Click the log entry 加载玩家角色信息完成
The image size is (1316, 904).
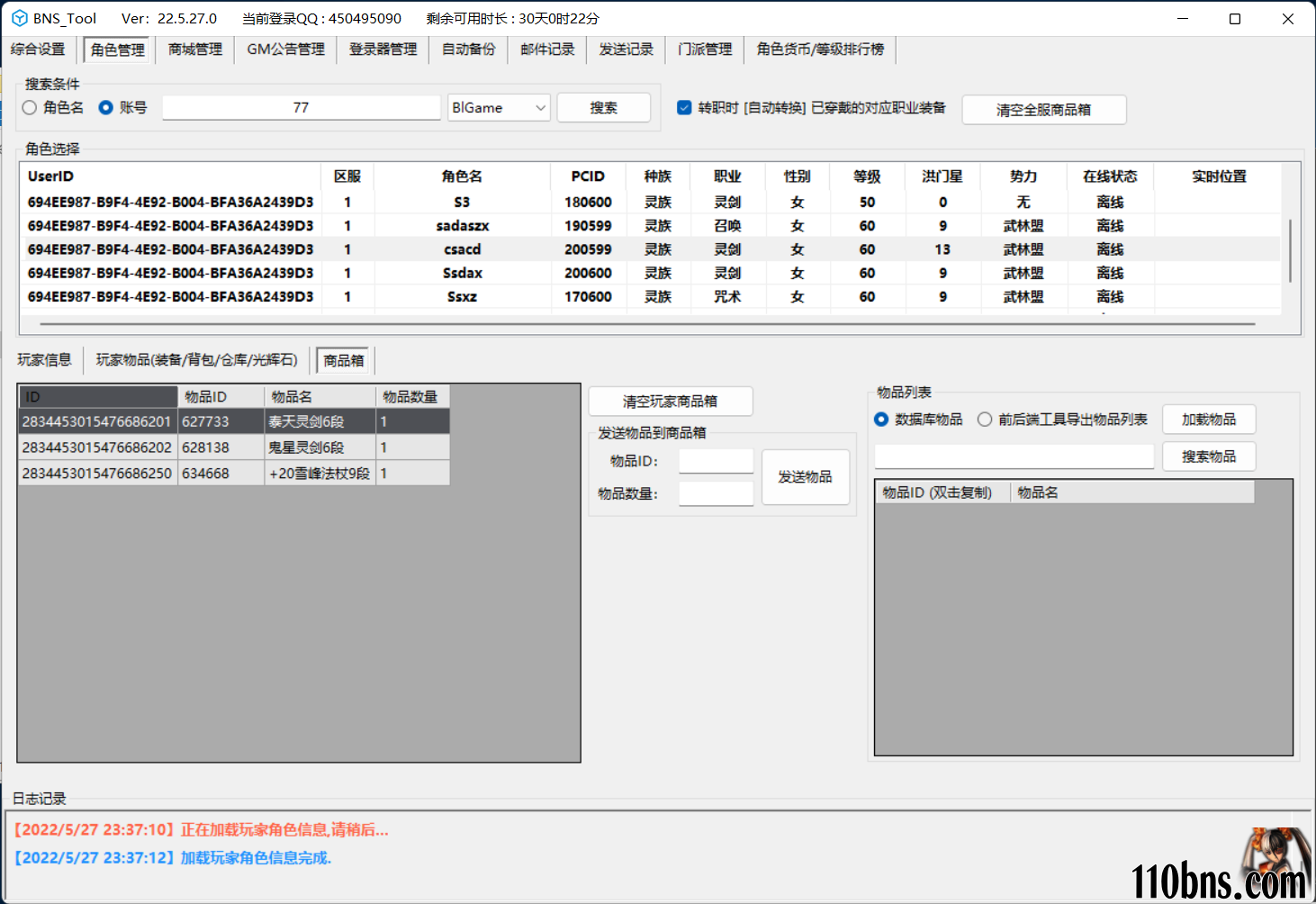[x=173, y=858]
